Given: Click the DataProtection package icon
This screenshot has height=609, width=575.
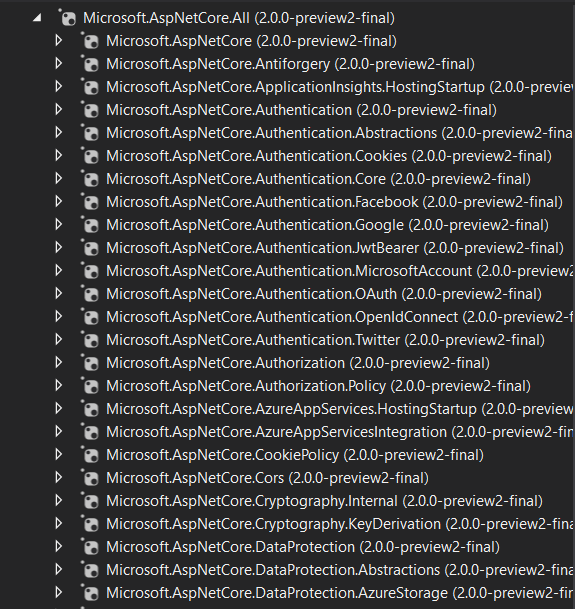Looking at the screenshot, I should (90, 546).
